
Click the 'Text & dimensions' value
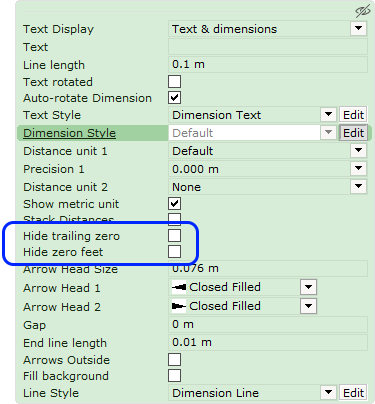(224, 29)
